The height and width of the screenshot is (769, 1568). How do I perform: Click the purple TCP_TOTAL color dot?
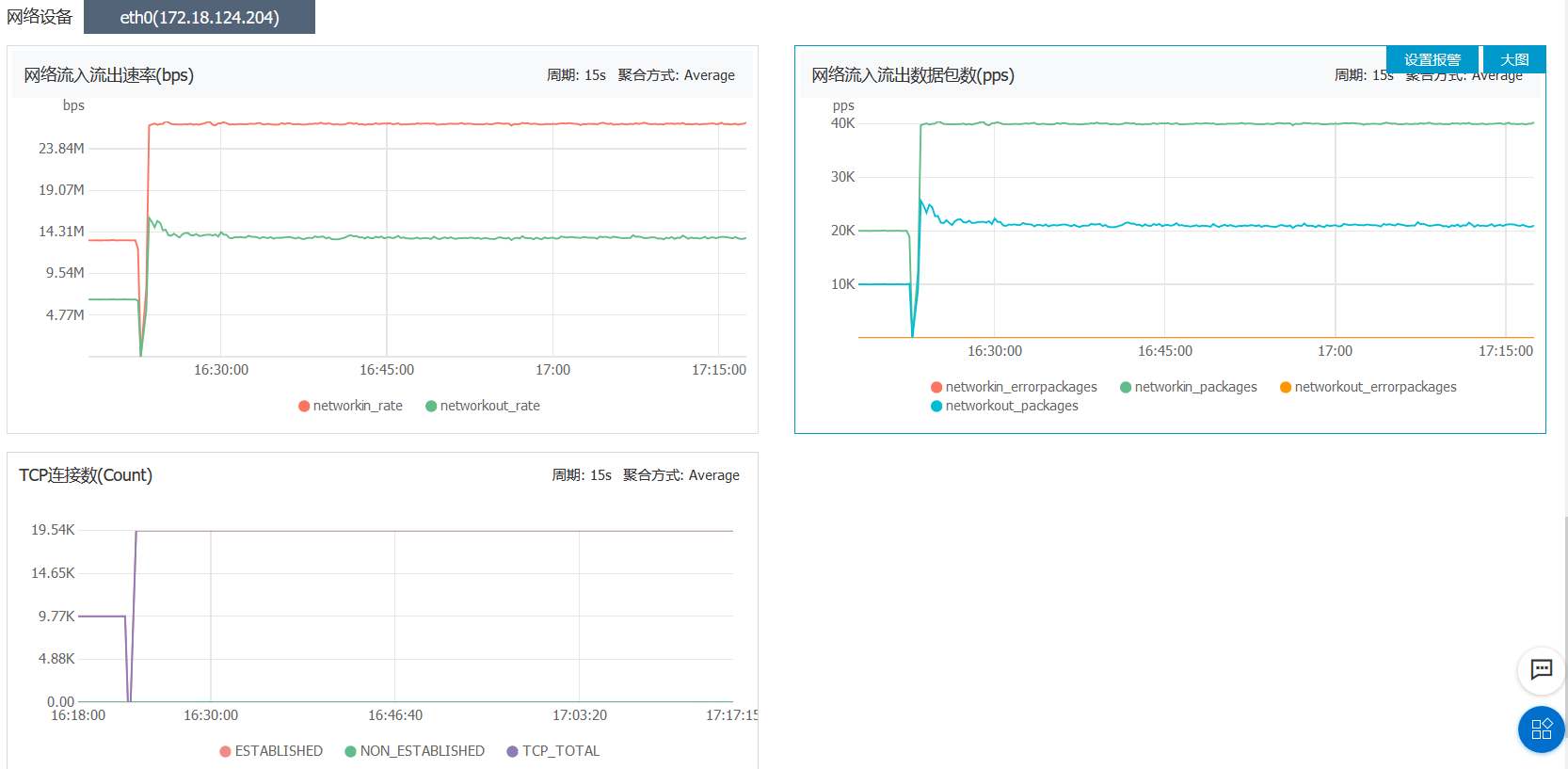pos(513,751)
